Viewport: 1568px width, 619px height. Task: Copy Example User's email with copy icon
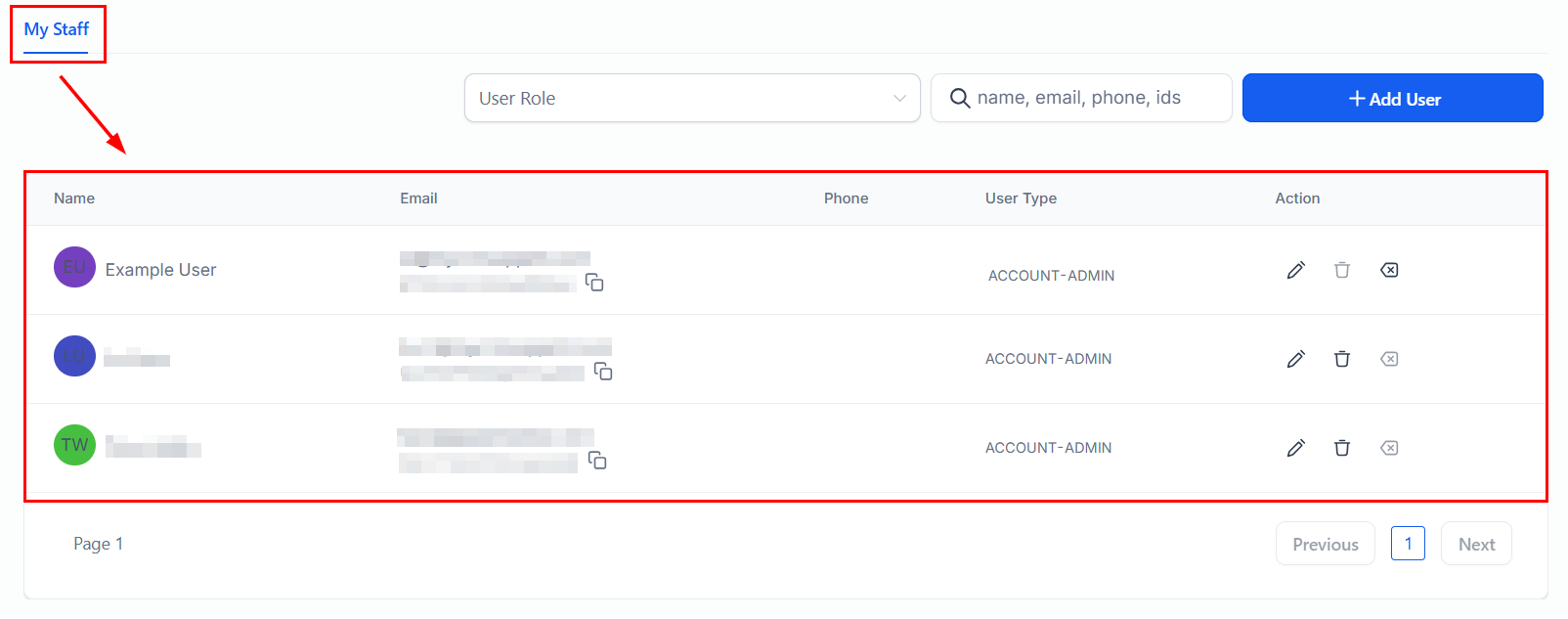(x=594, y=283)
